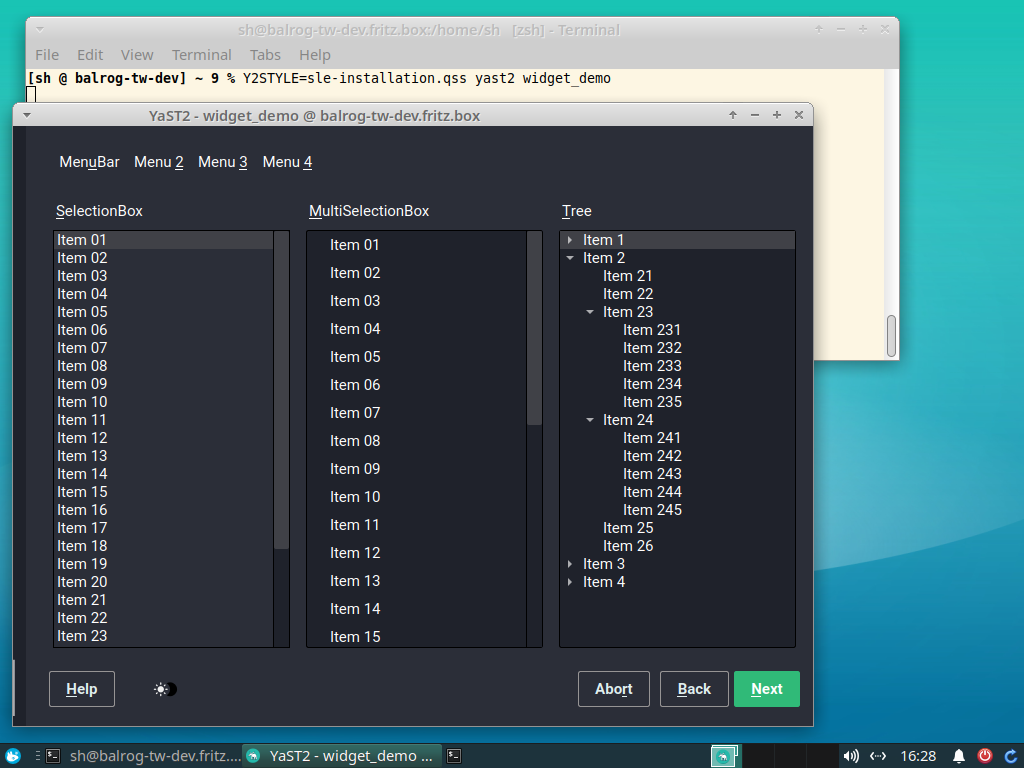Viewport: 1024px width, 768px height.
Task: Select Item 21 in the Tree
Action: pyautogui.click(x=628, y=276)
